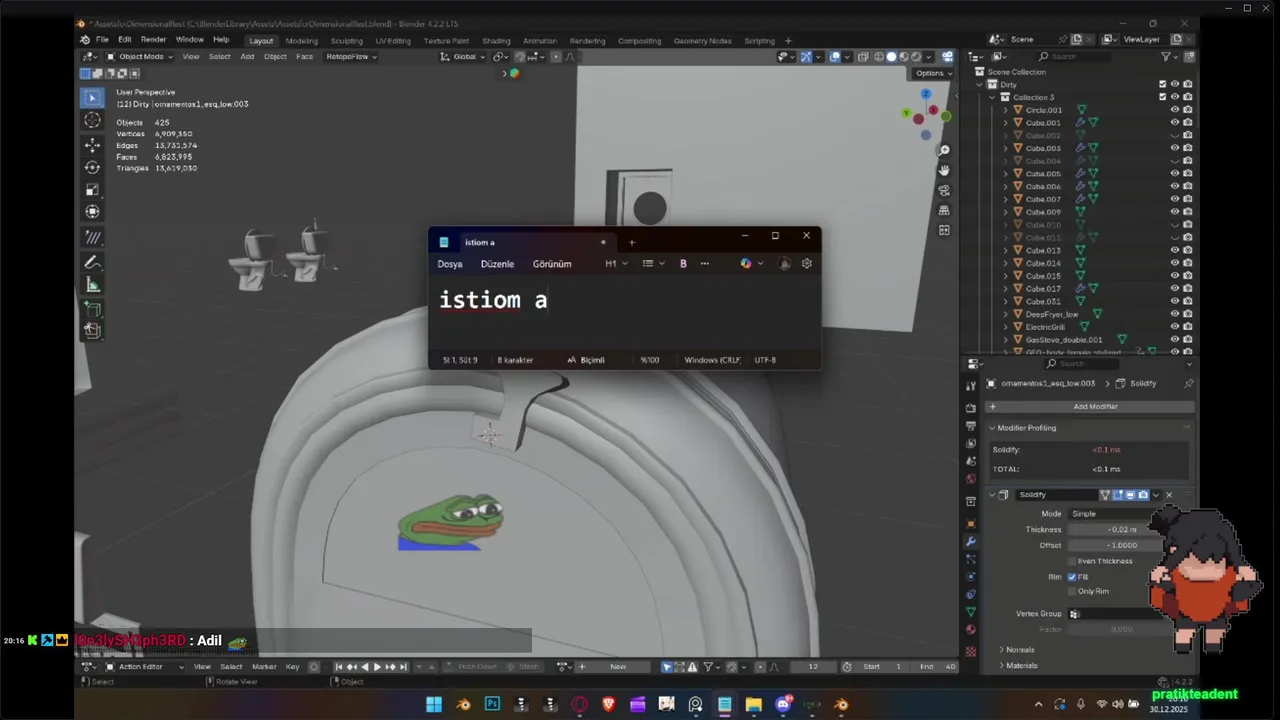Add a new tab in Notepad
The height and width of the screenshot is (720, 1280).
tap(631, 242)
